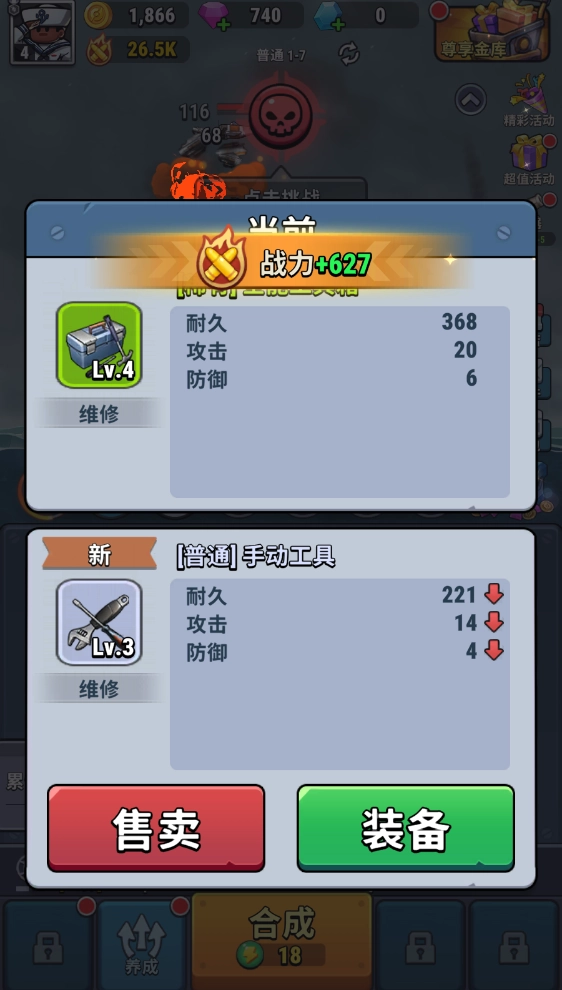Collapse the side menu with up chevron
Viewport: 562px width, 990px height.
pyautogui.click(x=471, y=99)
